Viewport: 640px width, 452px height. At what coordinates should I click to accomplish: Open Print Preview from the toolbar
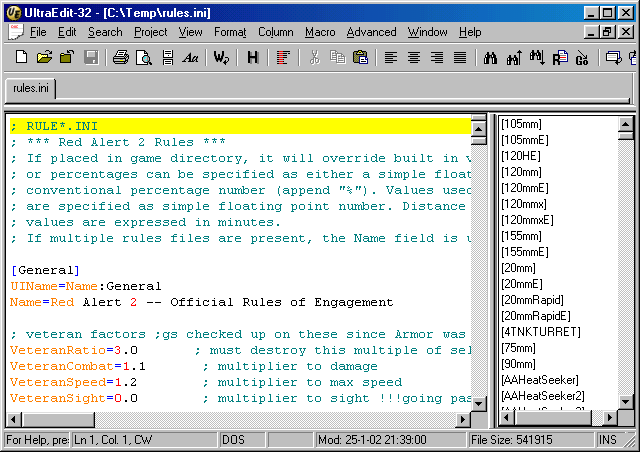click(144, 58)
